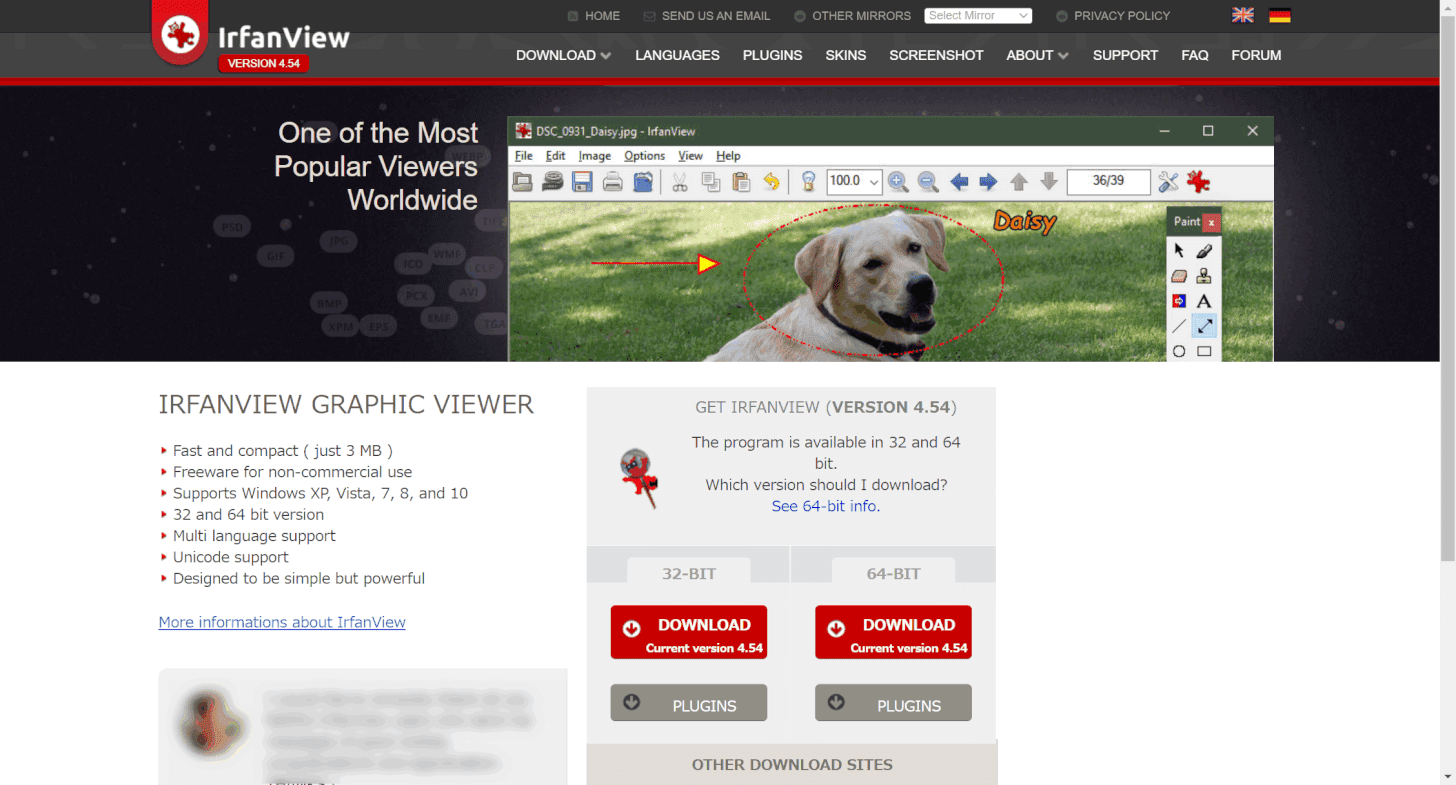Click the OTHER DOWNLOAD SITES heading
This screenshot has width=1456, height=785.
[792, 764]
